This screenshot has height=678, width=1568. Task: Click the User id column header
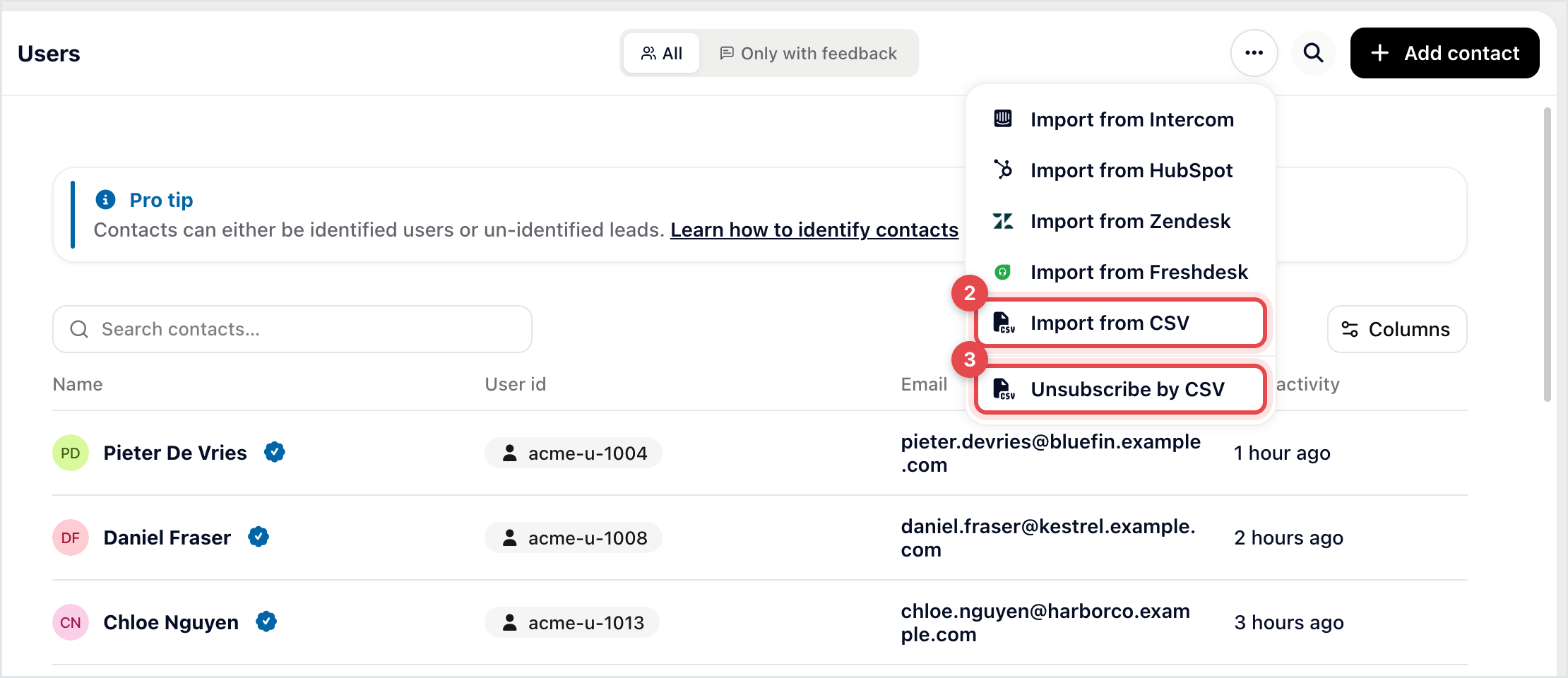tap(515, 384)
